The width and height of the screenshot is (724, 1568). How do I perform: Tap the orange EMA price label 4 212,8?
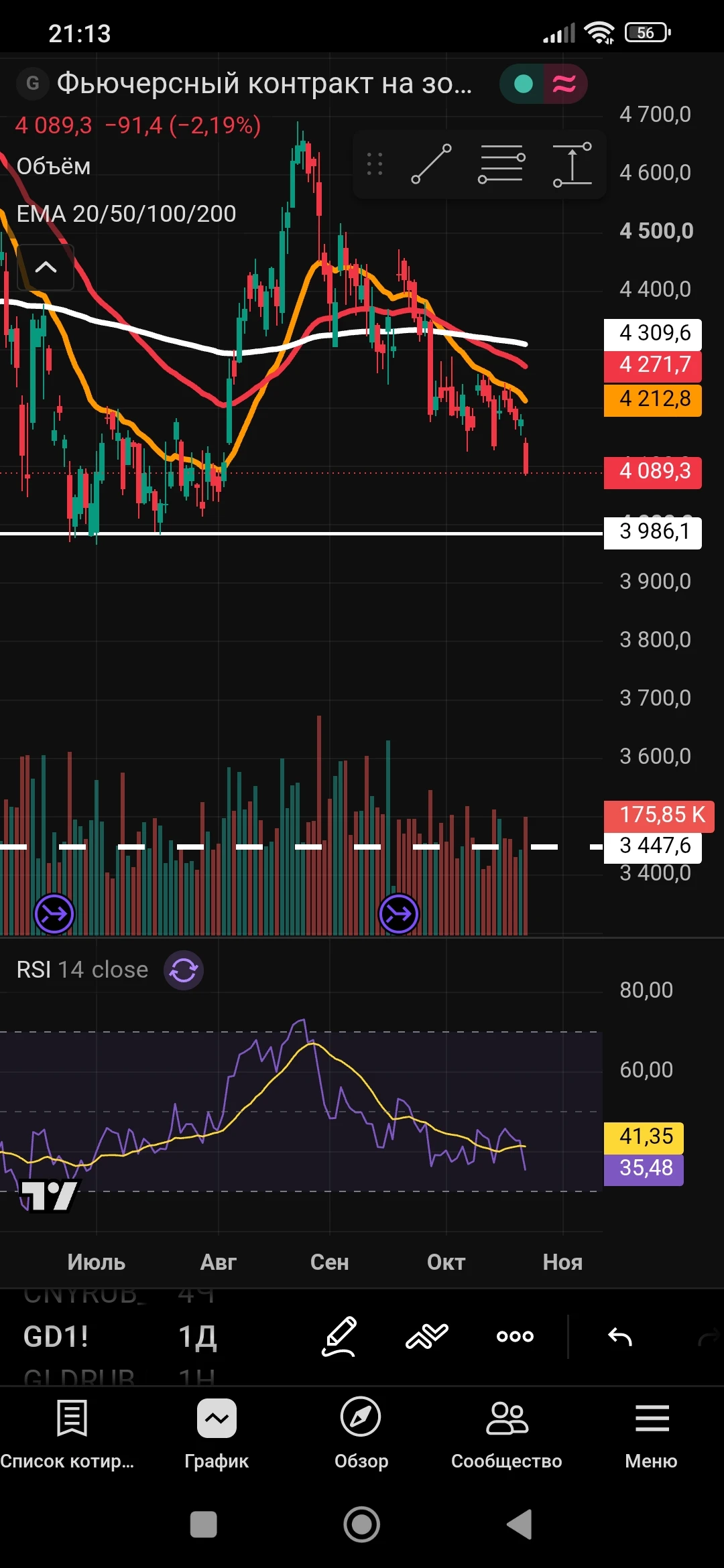click(653, 399)
